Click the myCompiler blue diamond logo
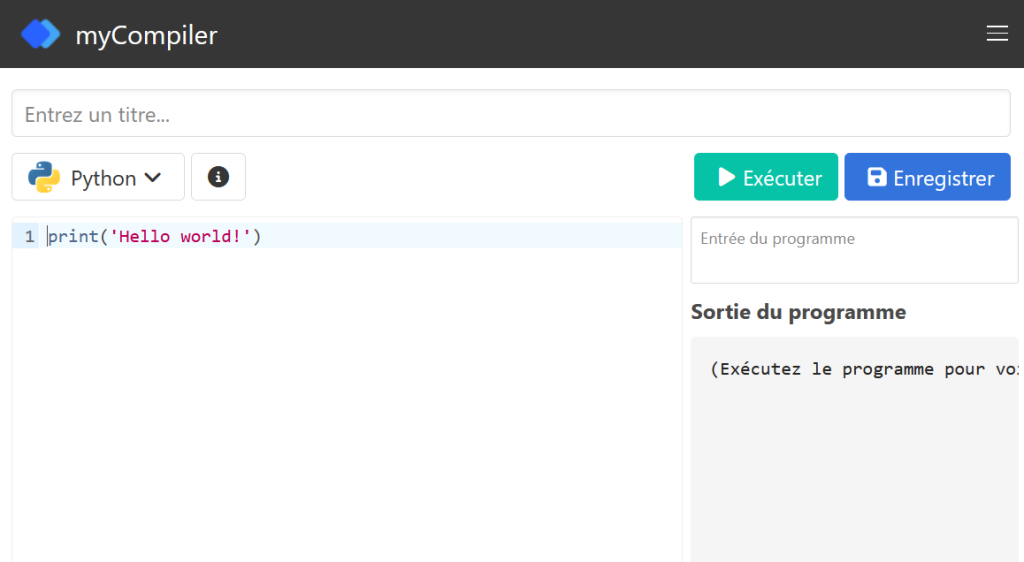Screen dimensions: 1024x562 [x=40, y=34]
